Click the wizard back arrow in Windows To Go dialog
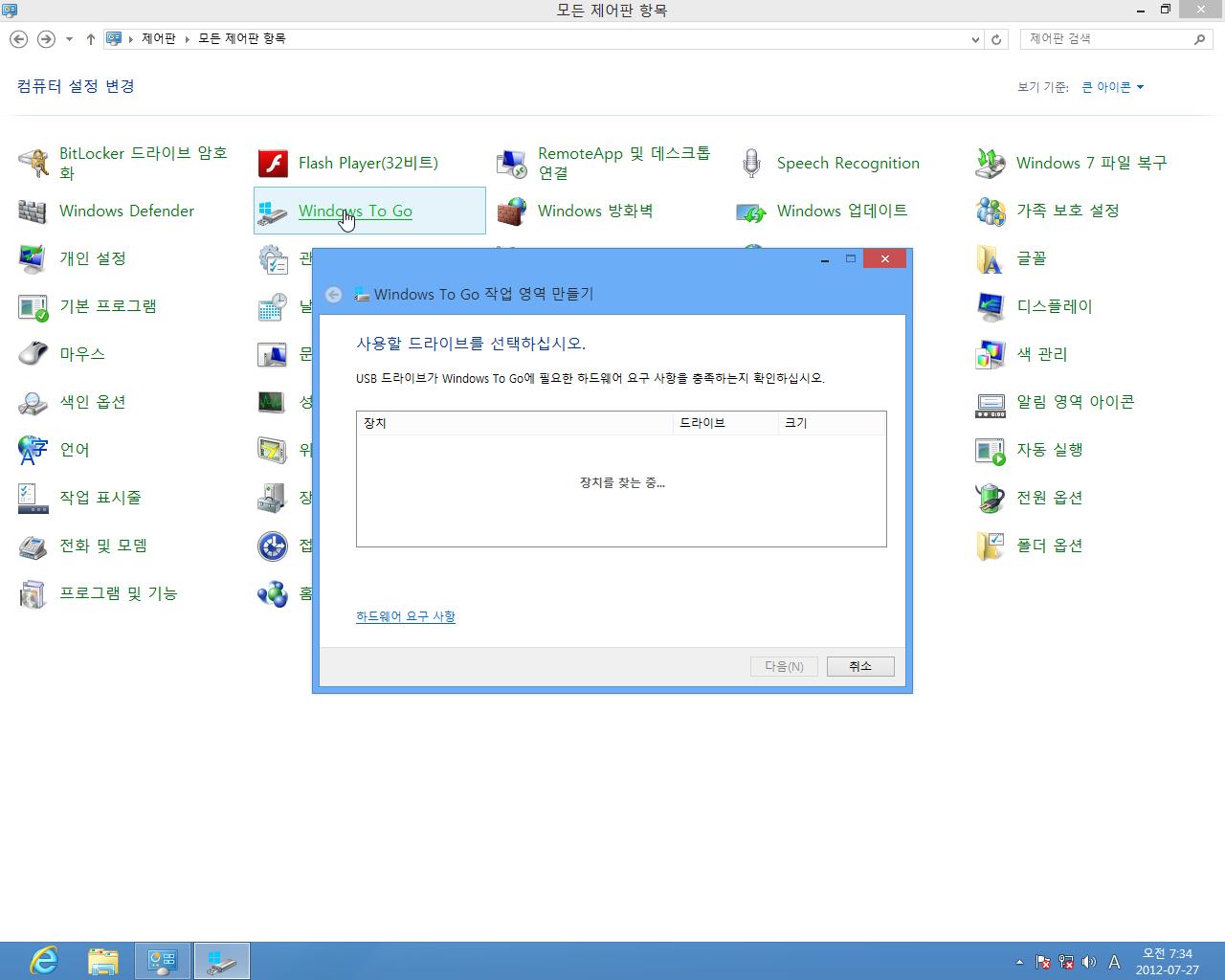 tap(333, 295)
